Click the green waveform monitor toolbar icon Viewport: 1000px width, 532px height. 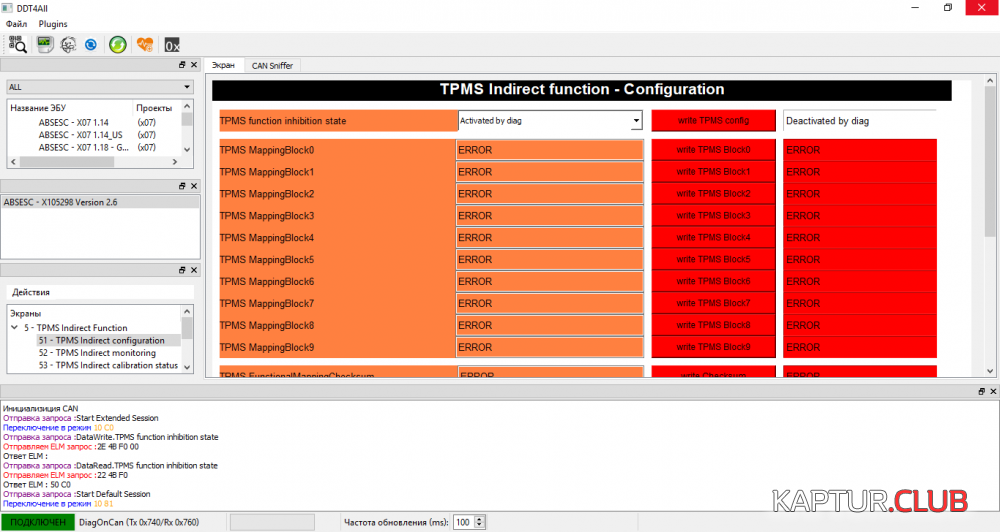(x=44, y=44)
